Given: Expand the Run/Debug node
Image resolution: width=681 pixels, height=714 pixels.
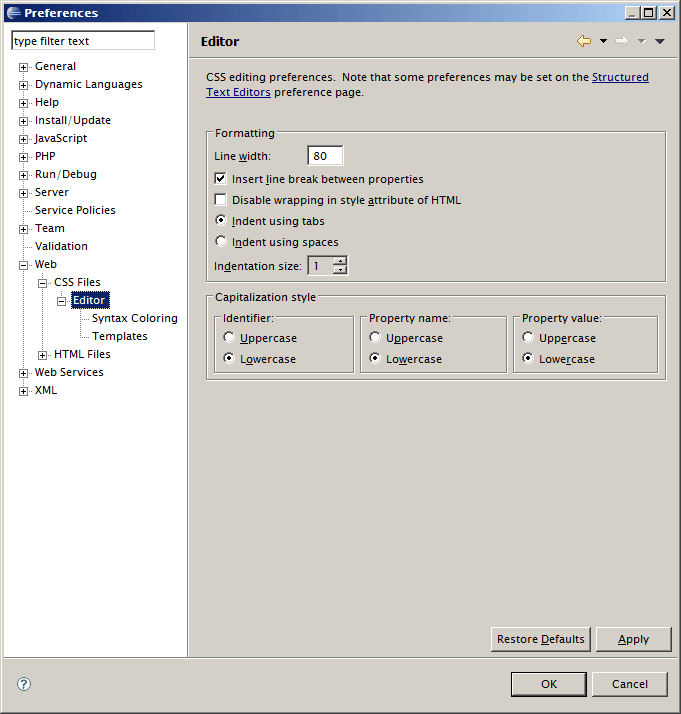Looking at the screenshot, I should click(x=23, y=175).
